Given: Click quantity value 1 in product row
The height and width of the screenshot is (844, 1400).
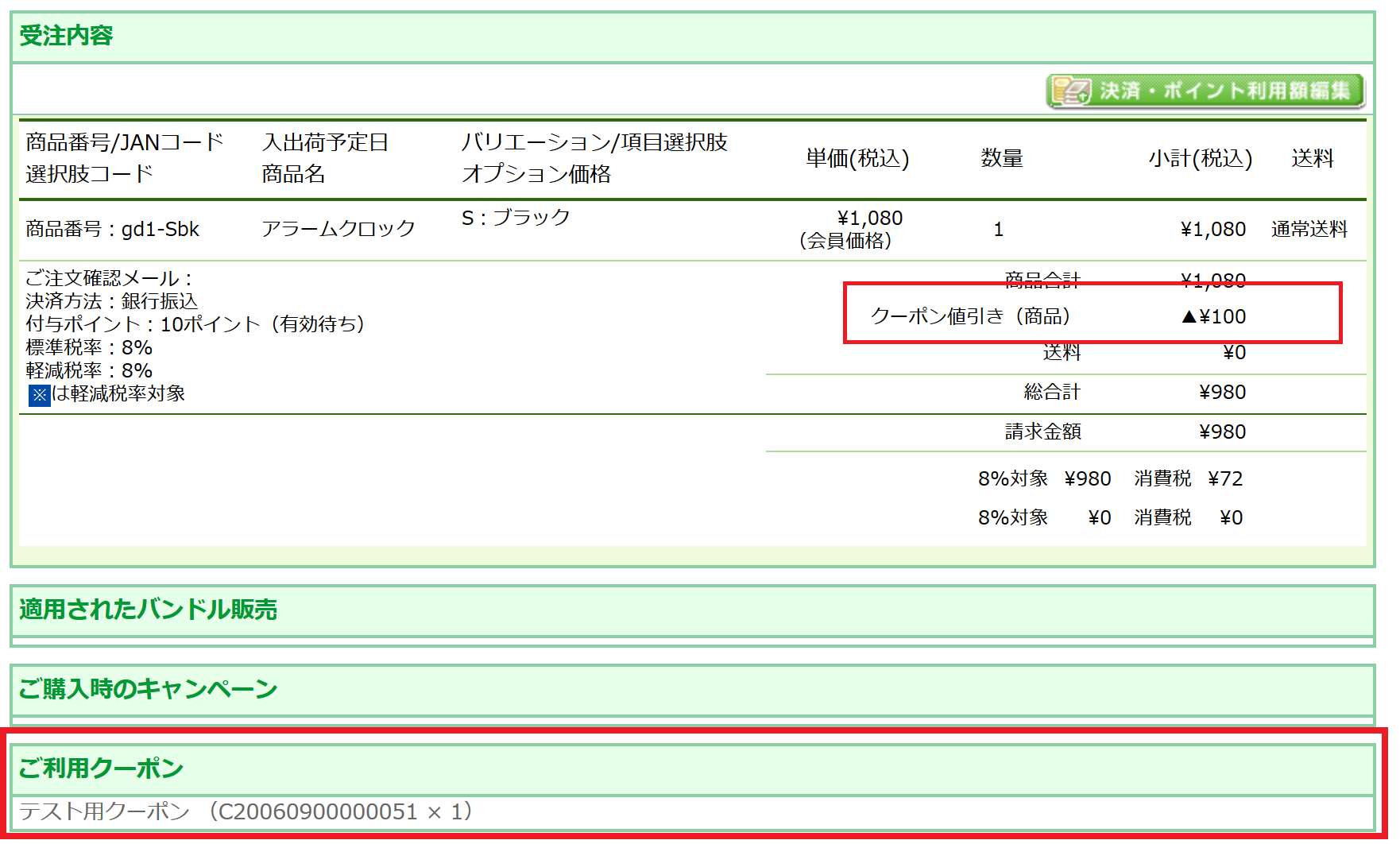Looking at the screenshot, I should click(x=999, y=230).
